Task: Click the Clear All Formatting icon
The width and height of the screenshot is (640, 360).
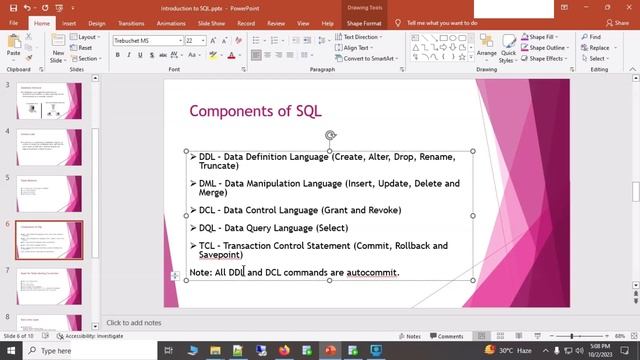Action: [x=238, y=40]
